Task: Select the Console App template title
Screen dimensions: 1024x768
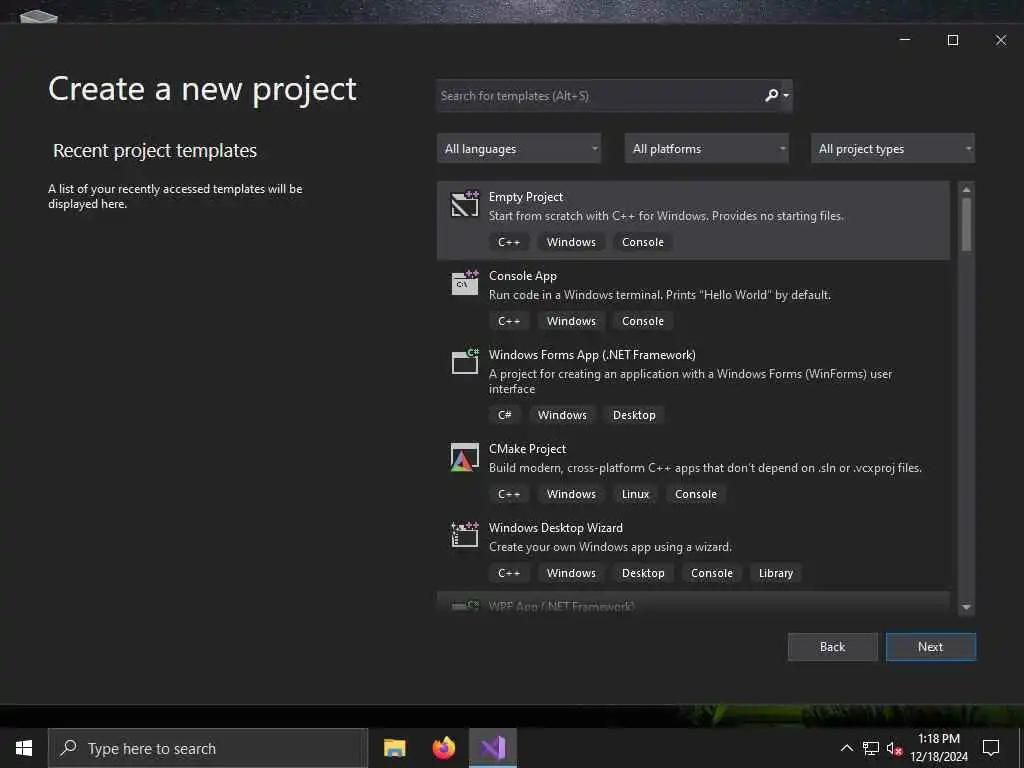Action: pos(522,276)
